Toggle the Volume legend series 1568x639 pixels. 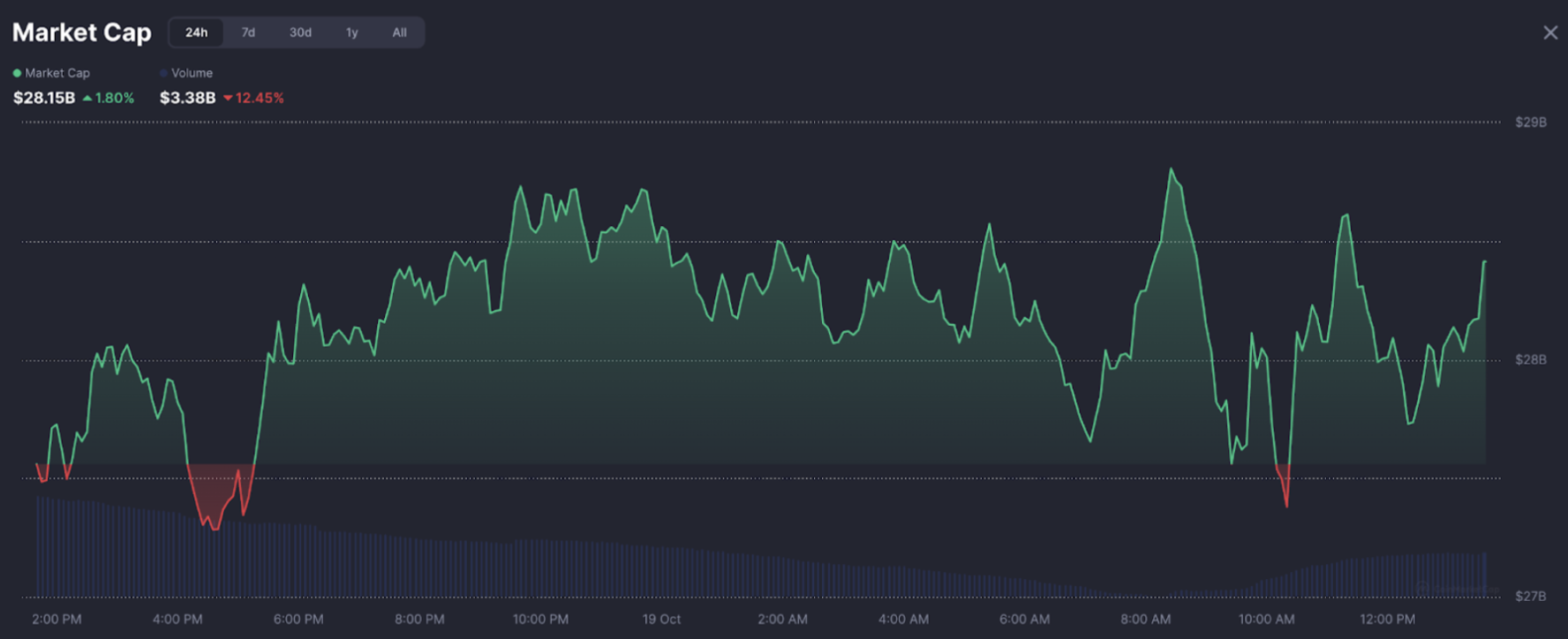191,73
